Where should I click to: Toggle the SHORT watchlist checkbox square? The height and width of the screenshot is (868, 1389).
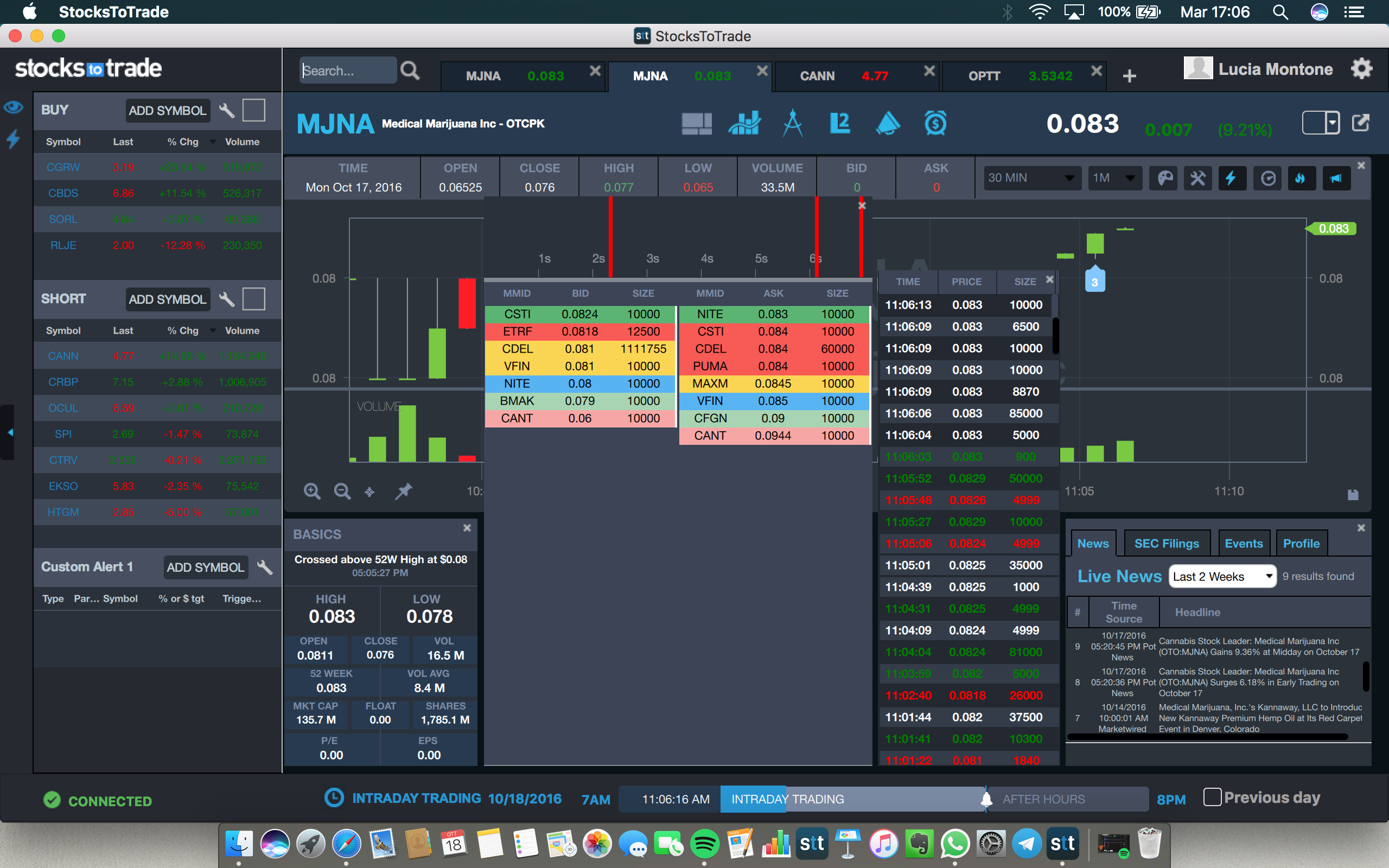[x=254, y=299]
